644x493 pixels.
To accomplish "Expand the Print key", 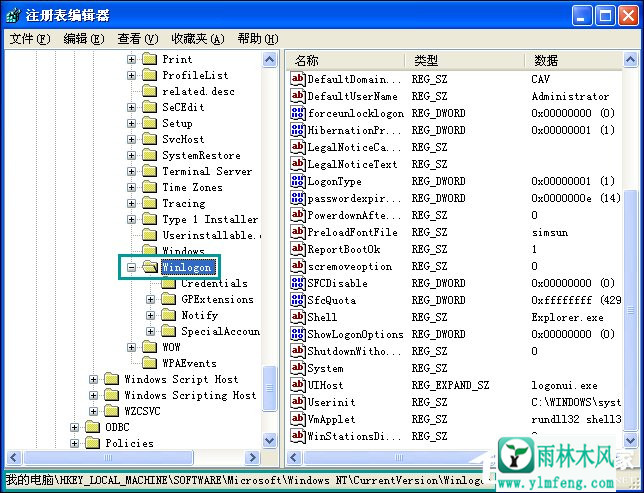I will point(131,60).
